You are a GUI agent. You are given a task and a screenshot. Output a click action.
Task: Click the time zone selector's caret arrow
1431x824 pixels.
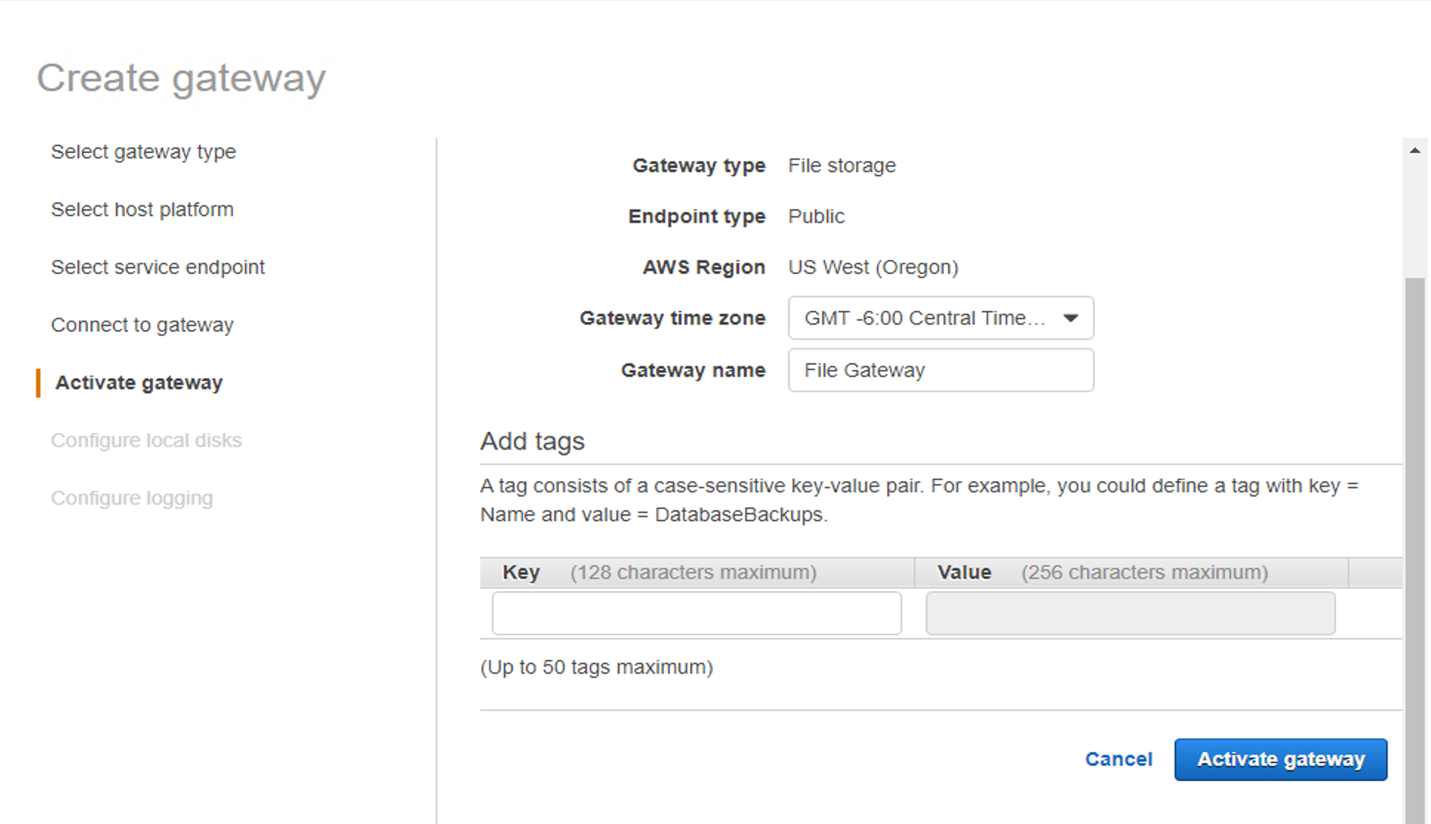1069,317
